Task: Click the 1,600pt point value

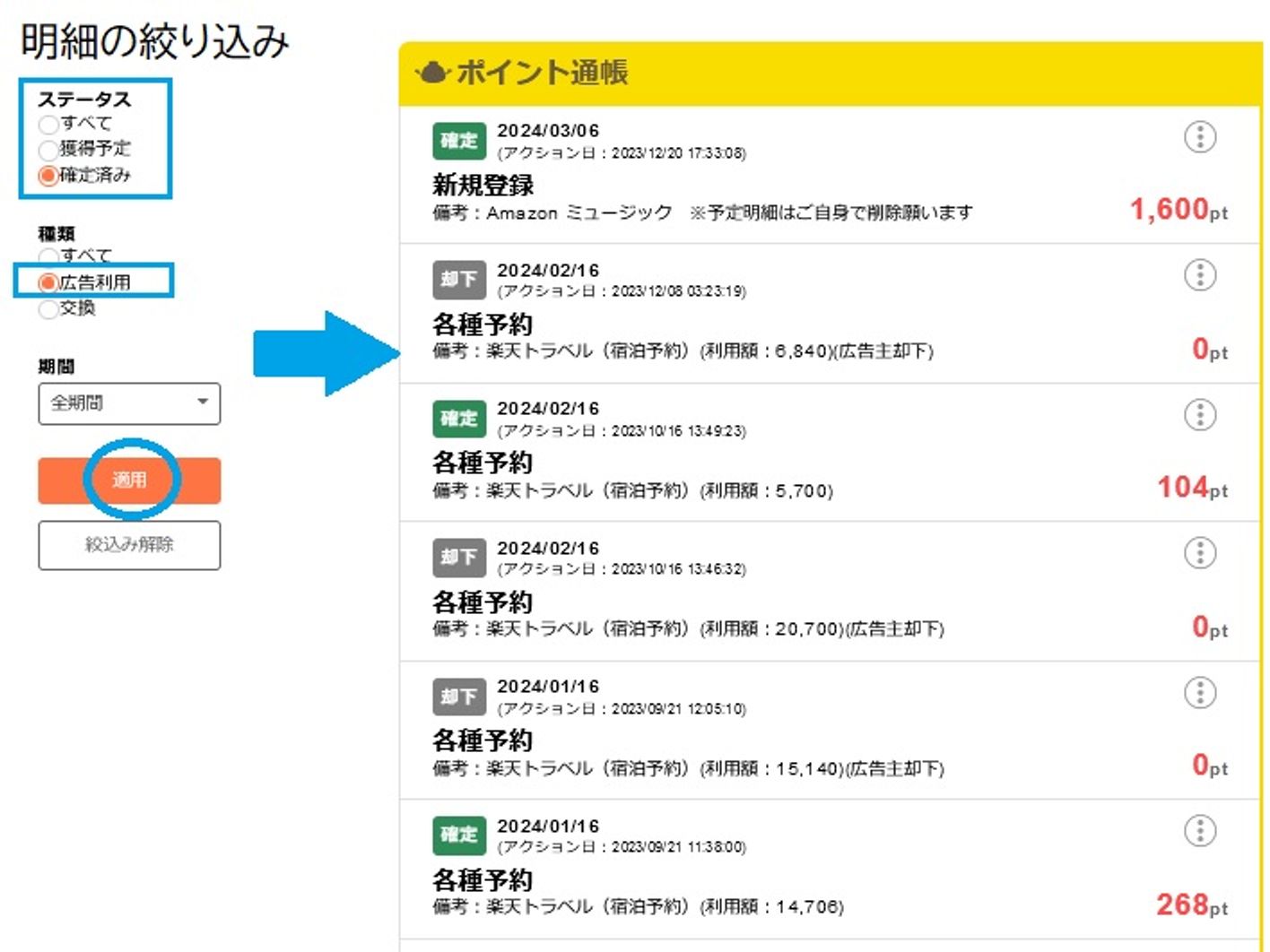Action: coord(1179,210)
